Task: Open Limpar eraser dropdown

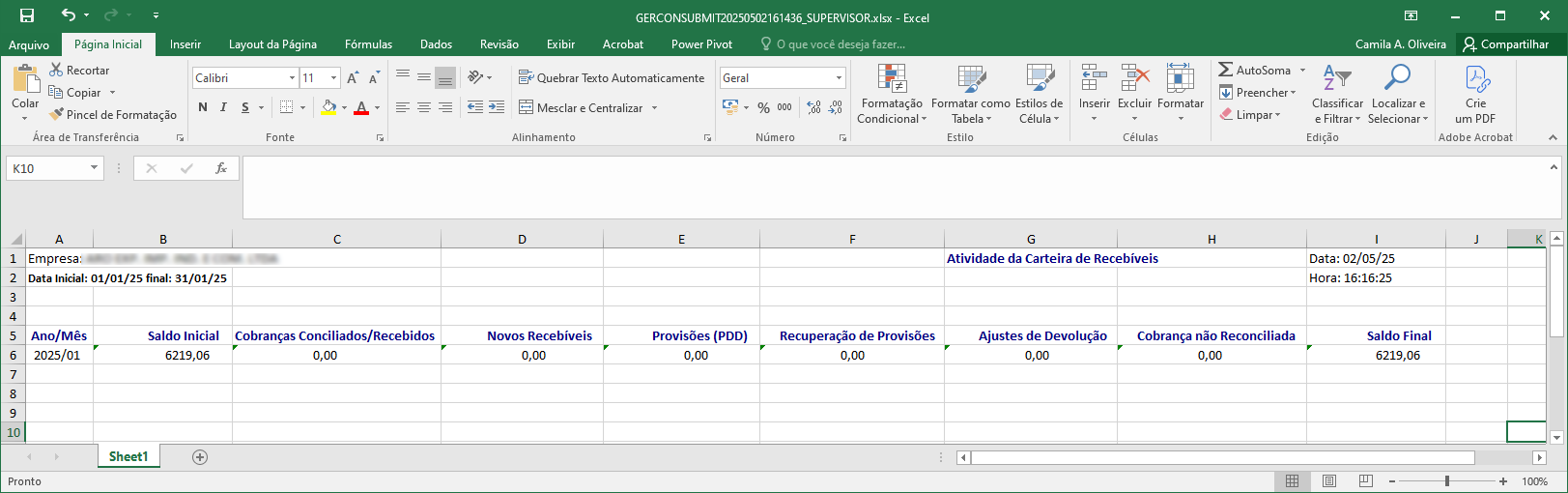Action: (1250, 115)
